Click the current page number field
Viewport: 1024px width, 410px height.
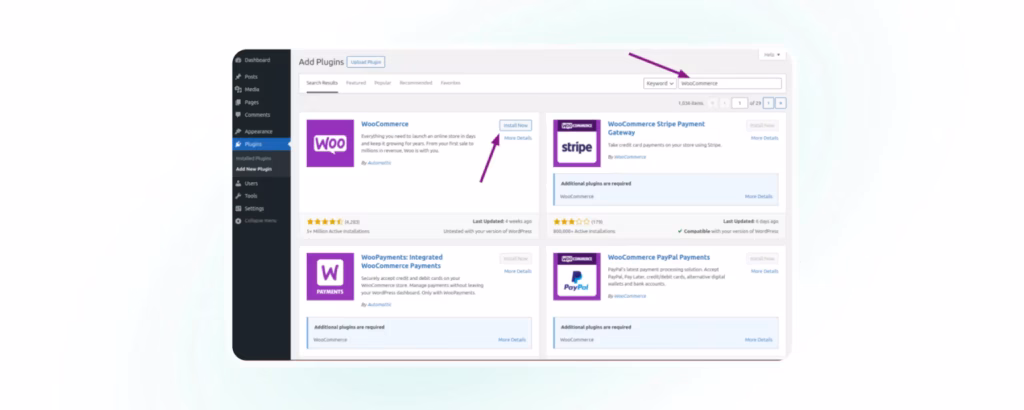click(739, 103)
